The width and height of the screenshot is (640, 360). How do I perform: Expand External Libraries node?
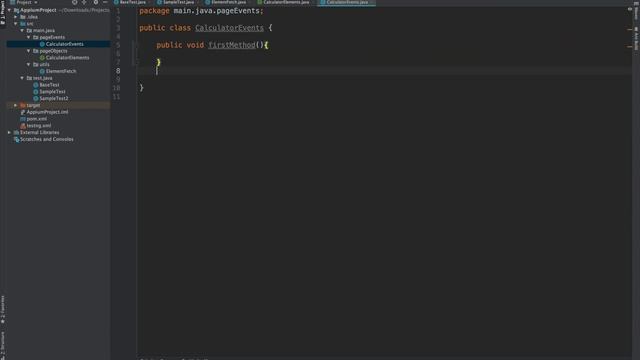(x=9, y=132)
